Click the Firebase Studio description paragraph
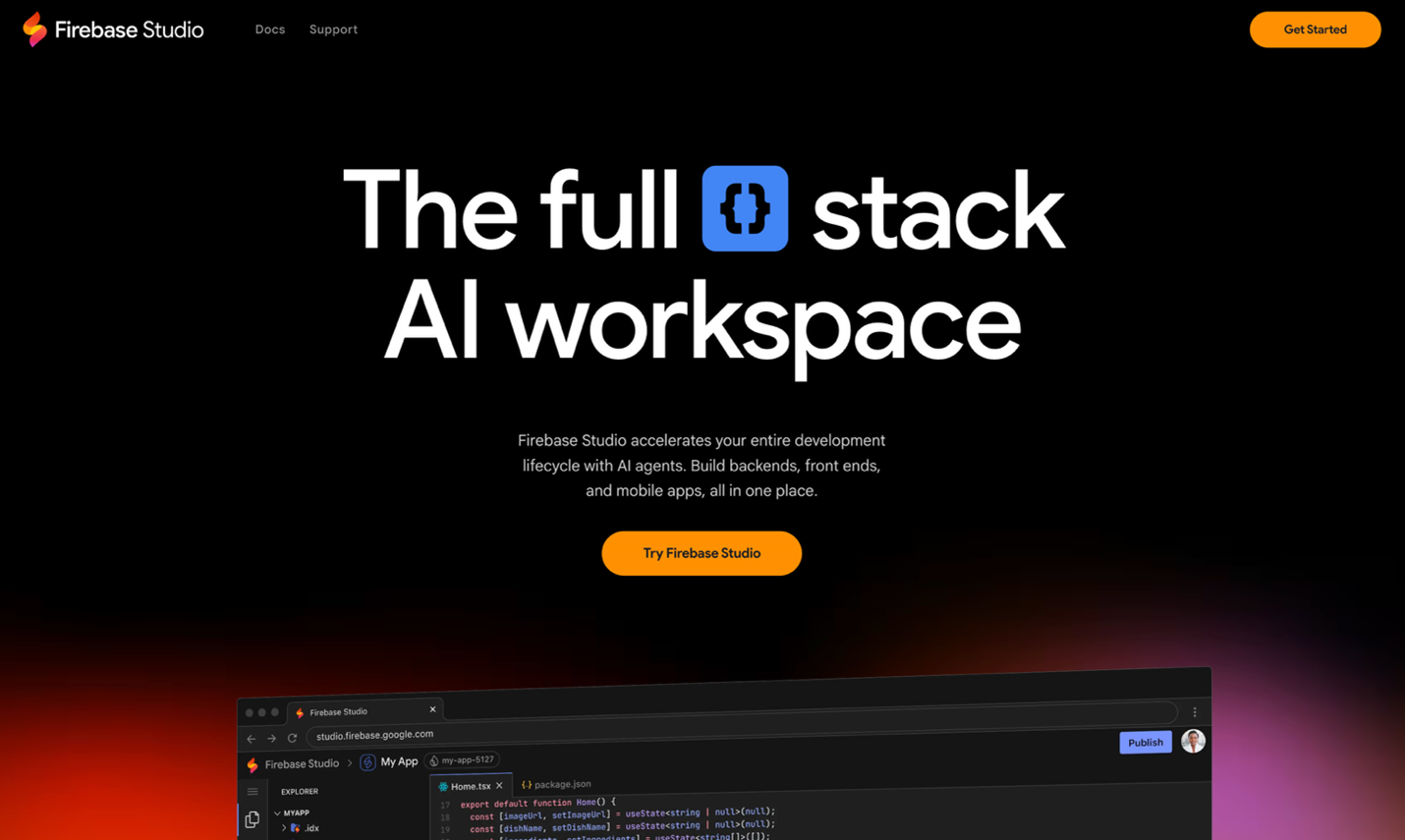 [702, 466]
